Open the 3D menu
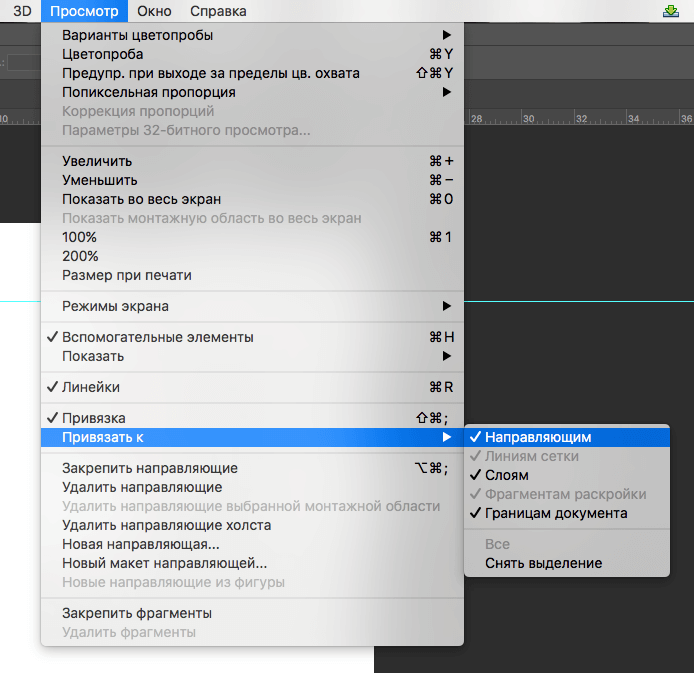This screenshot has height=673, width=694. pyautogui.click(x=22, y=11)
